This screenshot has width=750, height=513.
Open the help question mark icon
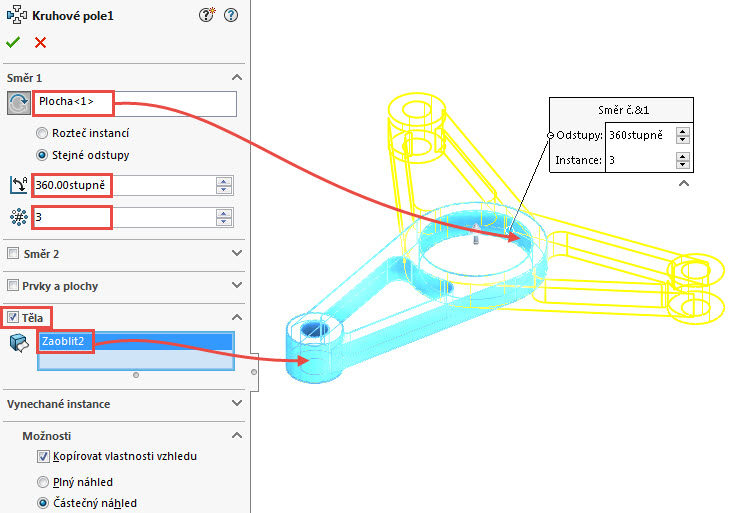[x=231, y=15]
